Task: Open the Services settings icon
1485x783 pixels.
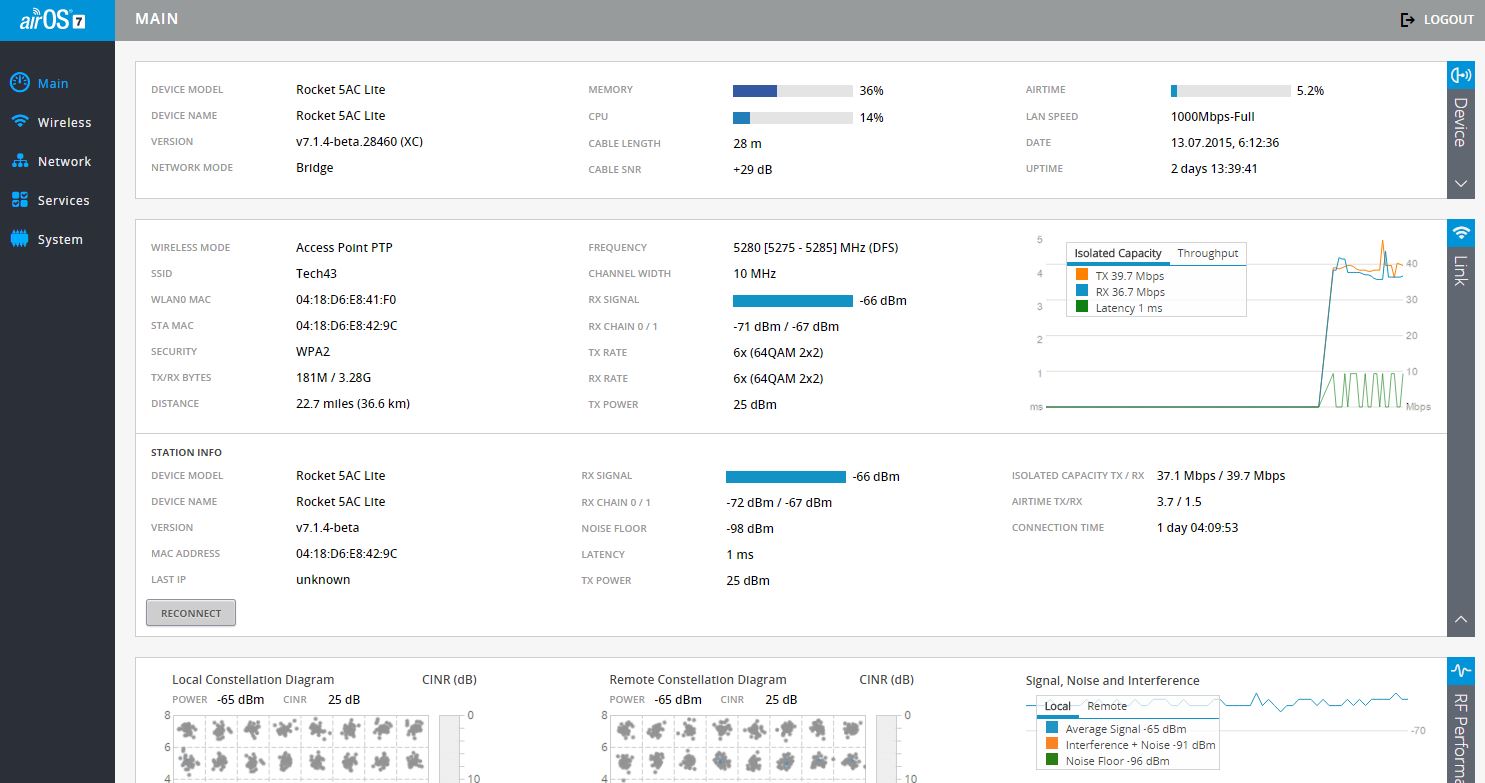Action: pos(18,200)
